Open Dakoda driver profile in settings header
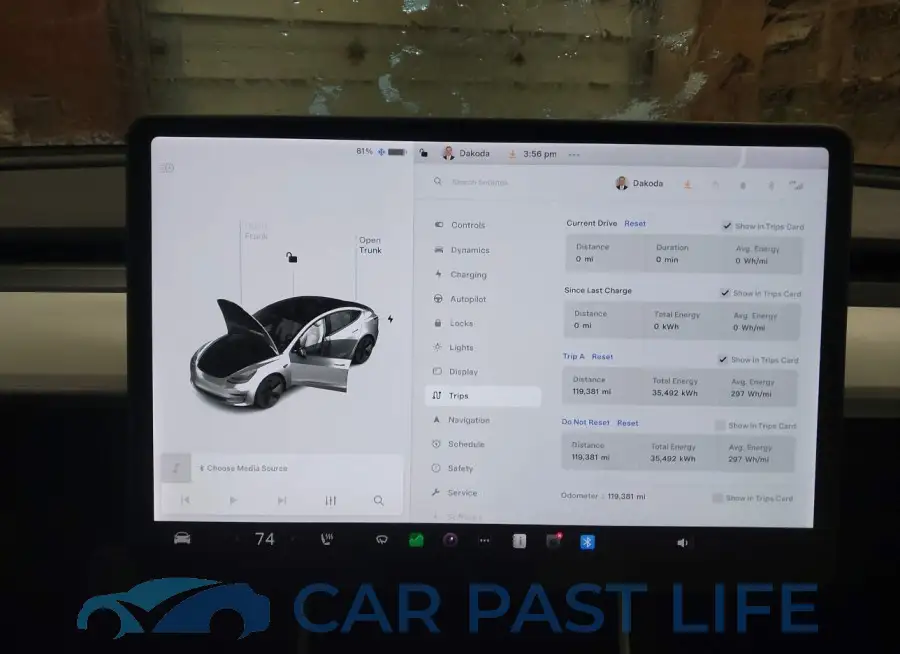900x654 pixels. [x=639, y=183]
